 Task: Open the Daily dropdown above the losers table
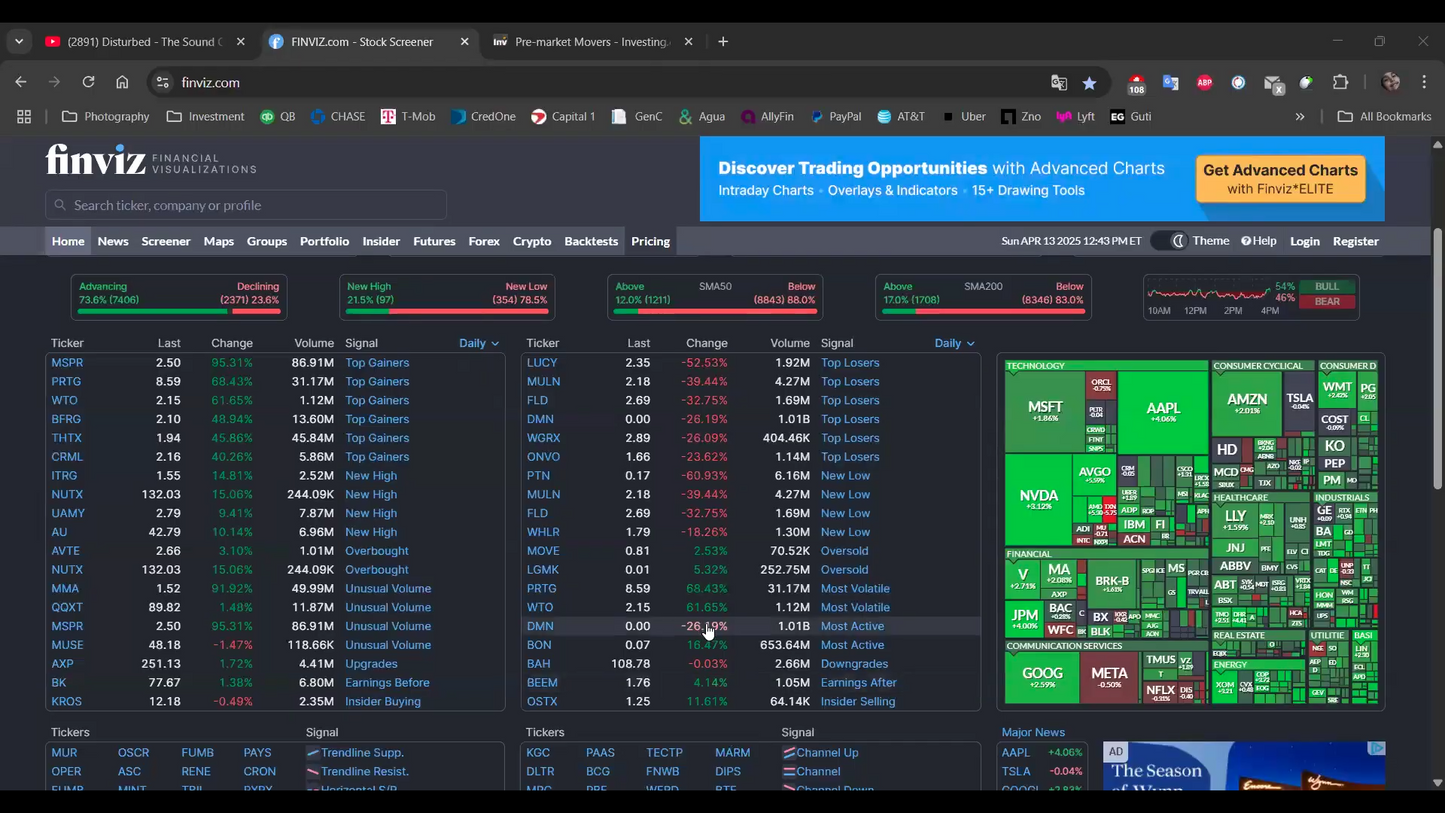tap(953, 342)
